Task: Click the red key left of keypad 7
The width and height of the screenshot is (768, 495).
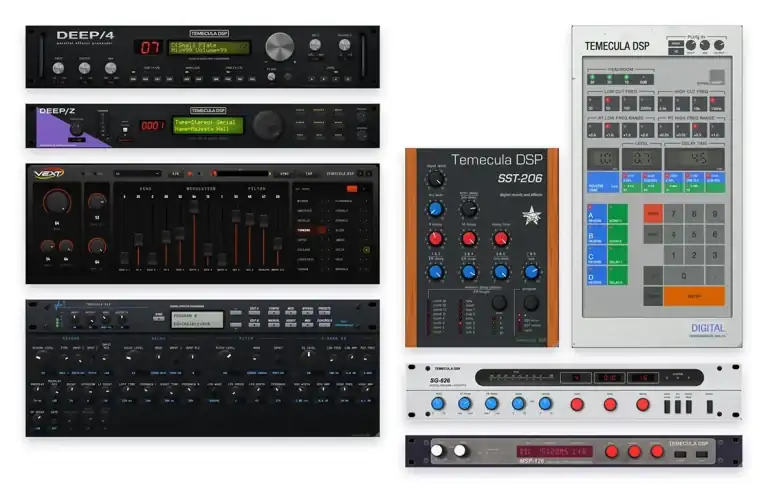Action: [653, 214]
